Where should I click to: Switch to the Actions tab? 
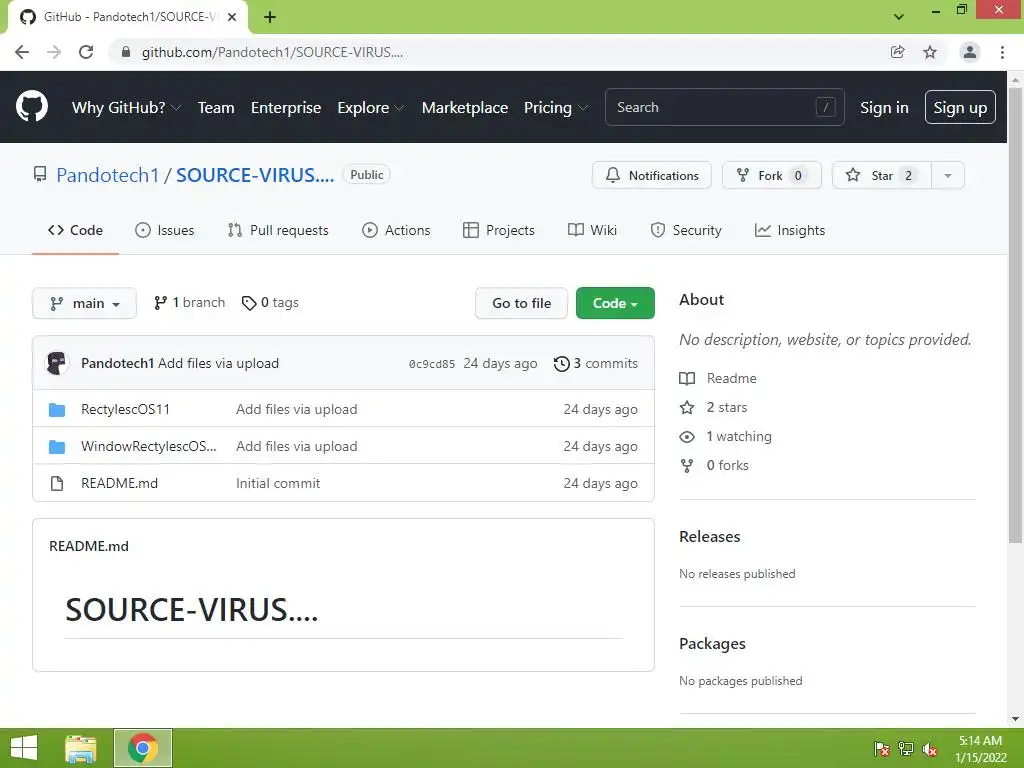pyautogui.click(x=396, y=231)
